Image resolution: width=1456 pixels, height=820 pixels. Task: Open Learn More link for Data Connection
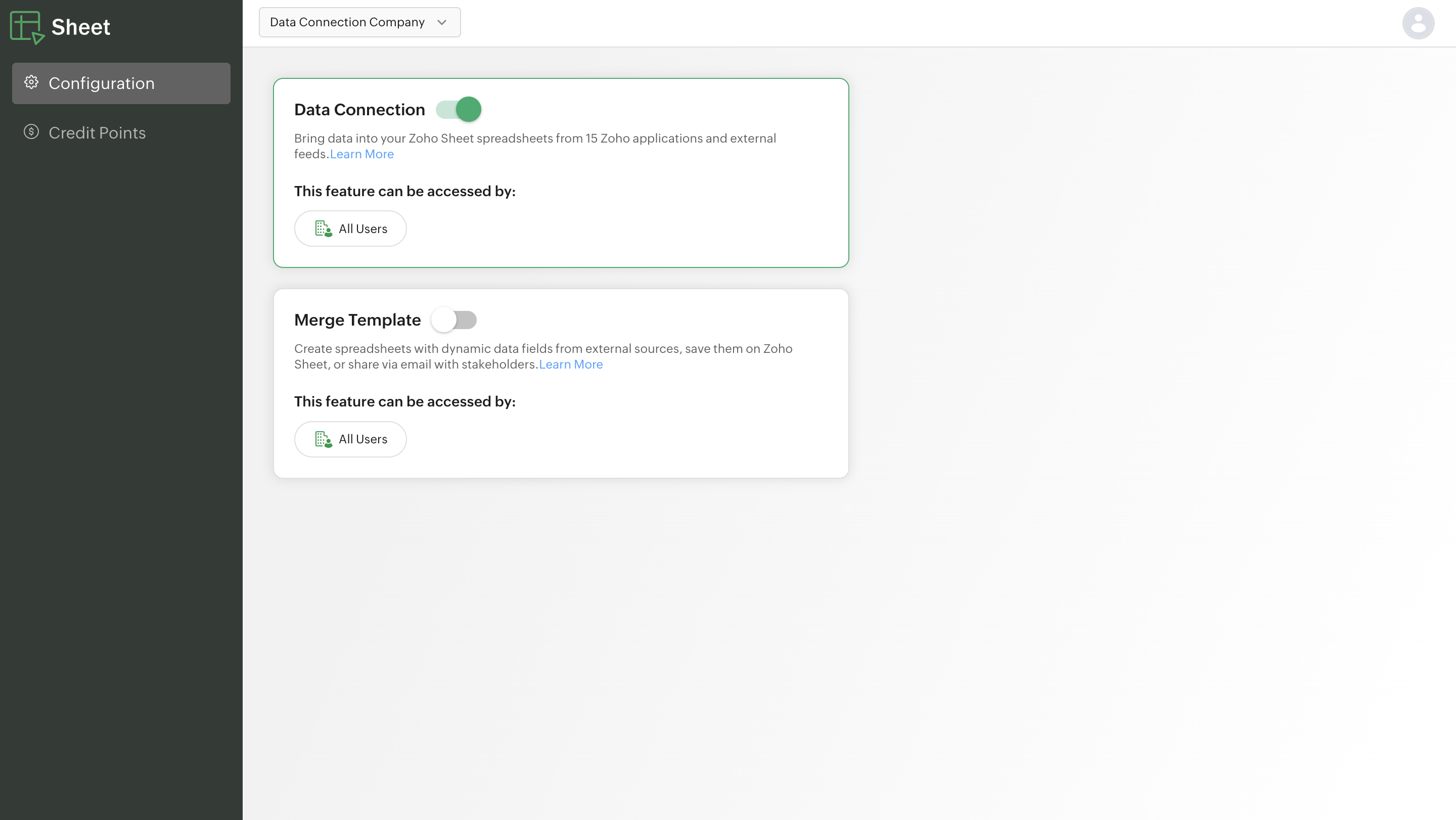pos(362,154)
